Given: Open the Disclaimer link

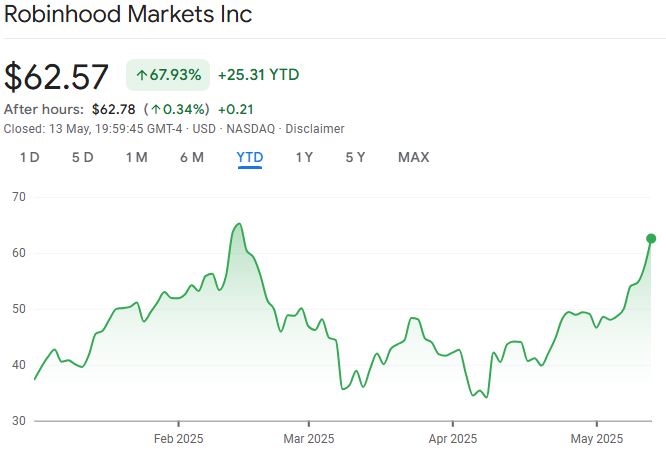Looking at the screenshot, I should pyautogui.click(x=314, y=129).
